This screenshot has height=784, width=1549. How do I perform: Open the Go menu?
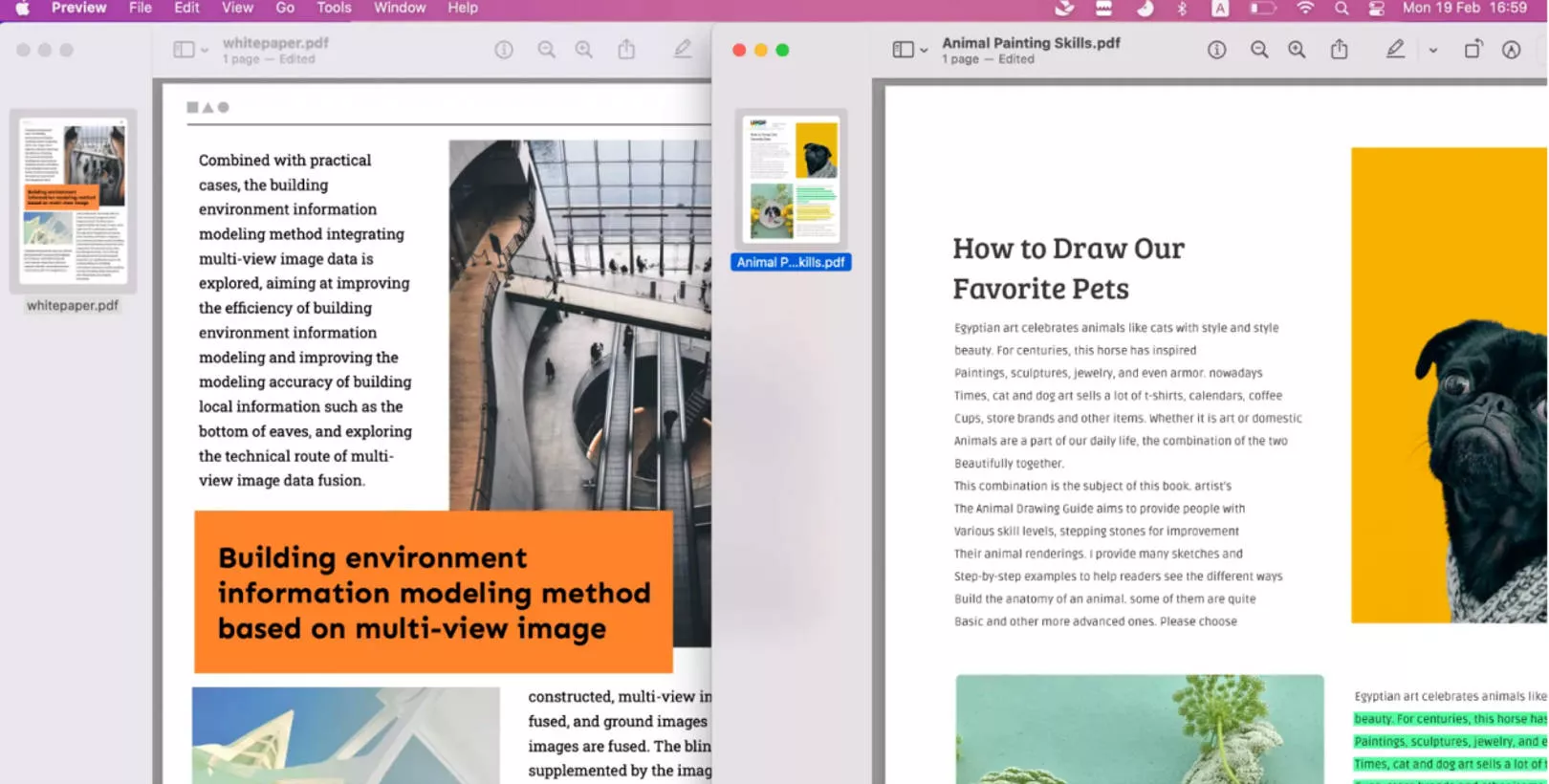coord(285,8)
